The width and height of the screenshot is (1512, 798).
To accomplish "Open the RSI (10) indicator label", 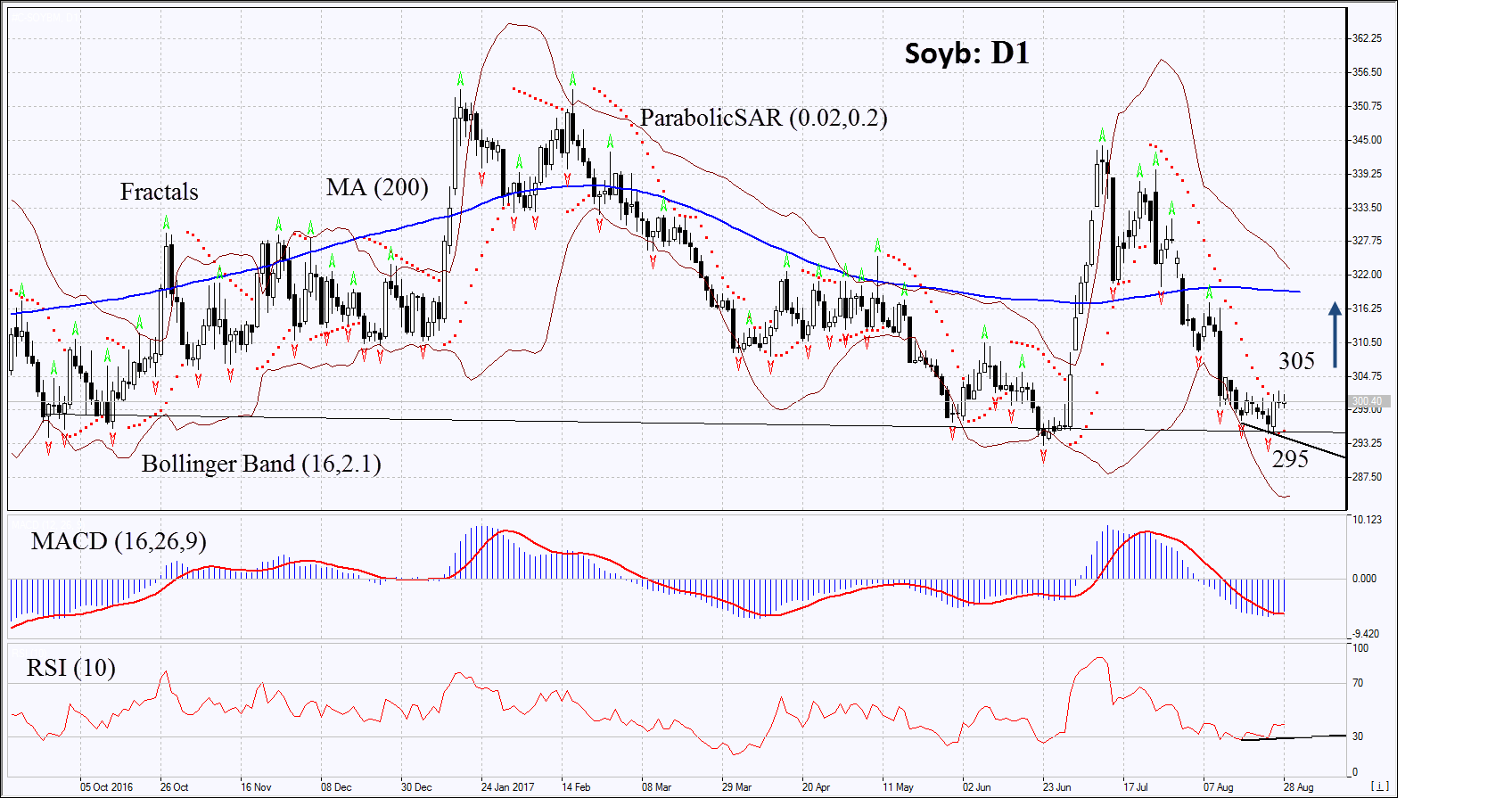I will [70, 668].
